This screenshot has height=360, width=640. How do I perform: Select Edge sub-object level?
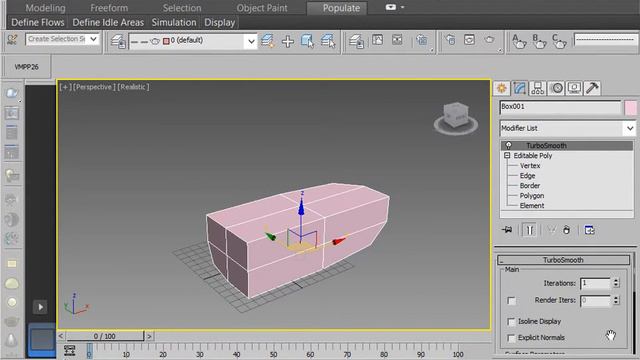pos(527,176)
